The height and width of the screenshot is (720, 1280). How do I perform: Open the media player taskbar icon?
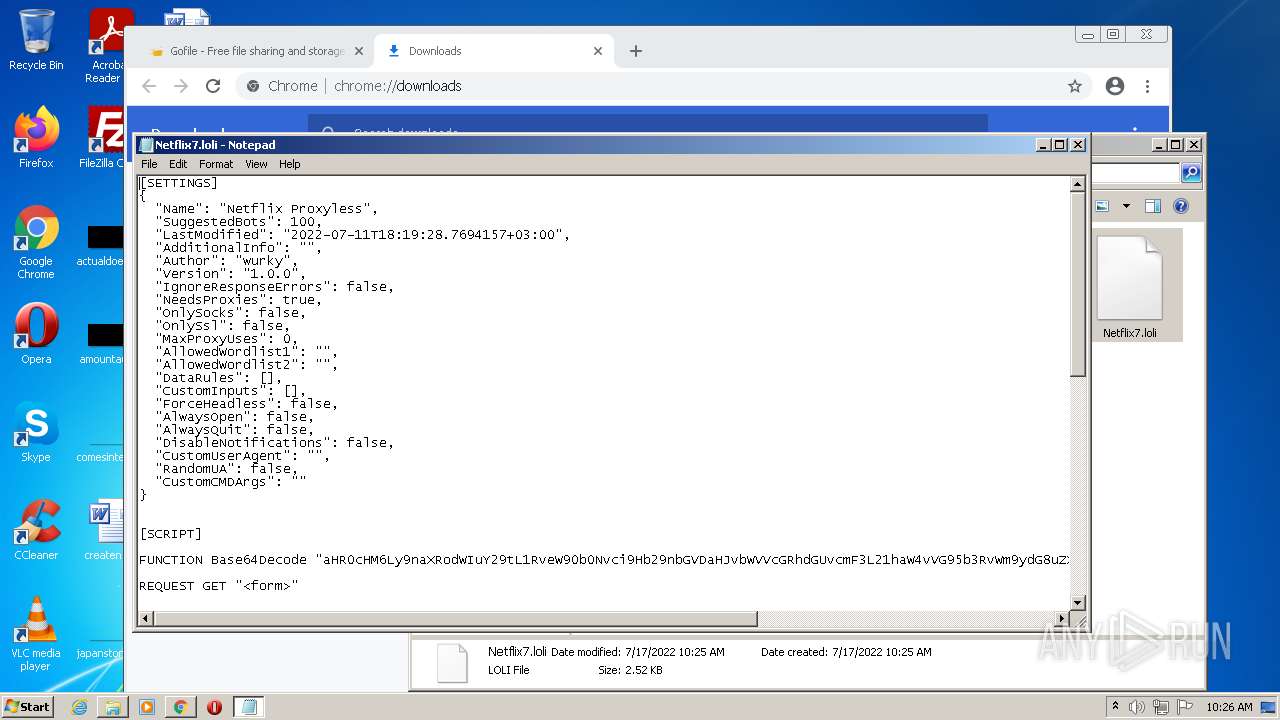[x=146, y=707]
